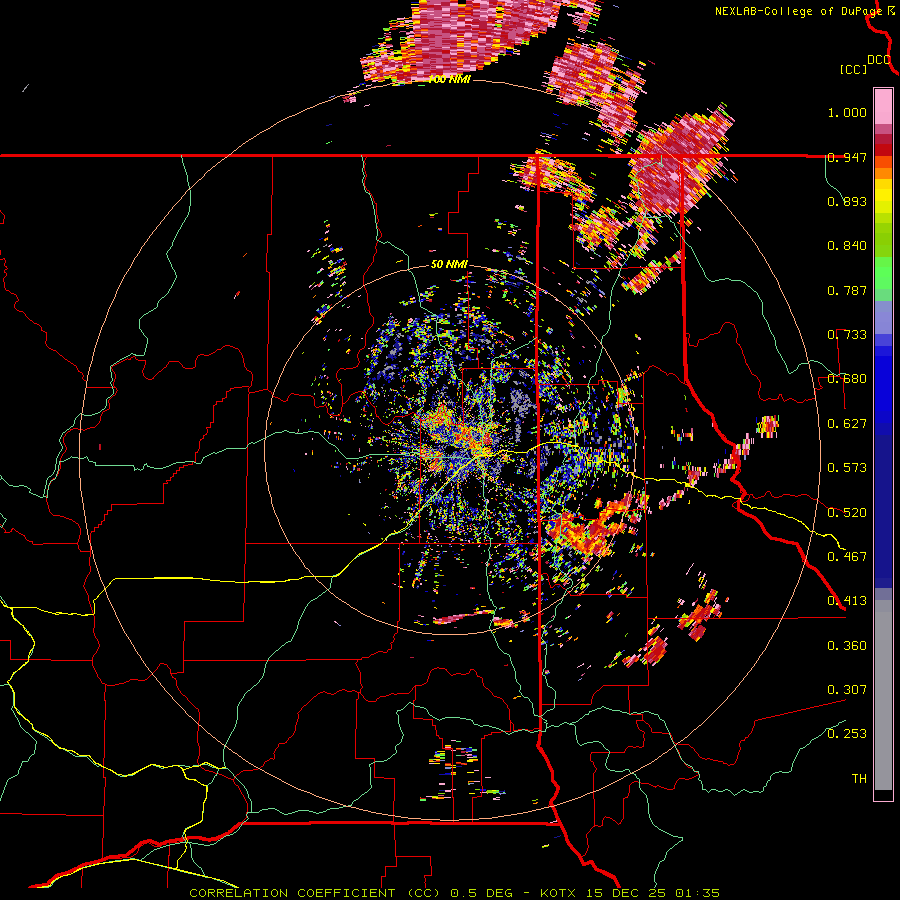The height and width of the screenshot is (900, 900).
Task: Click the 0.360 legend value
Action: [847, 646]
